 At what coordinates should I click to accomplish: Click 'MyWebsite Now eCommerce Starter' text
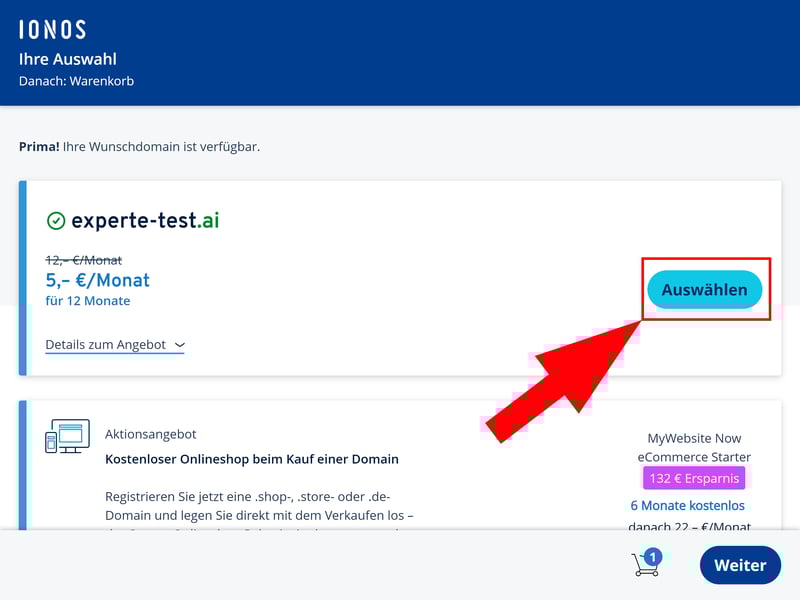(694, 447)
